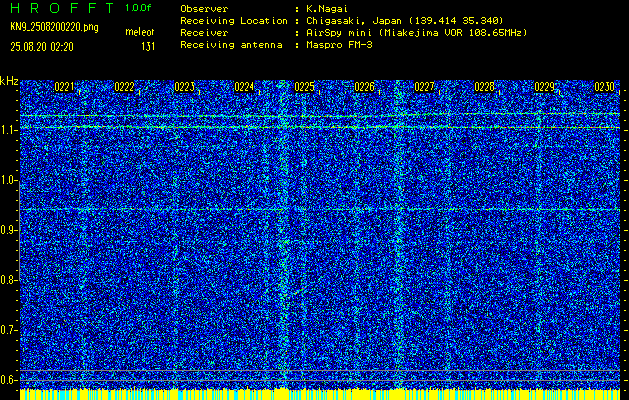Click the 0.7 kHz axis label

(8, 330)
